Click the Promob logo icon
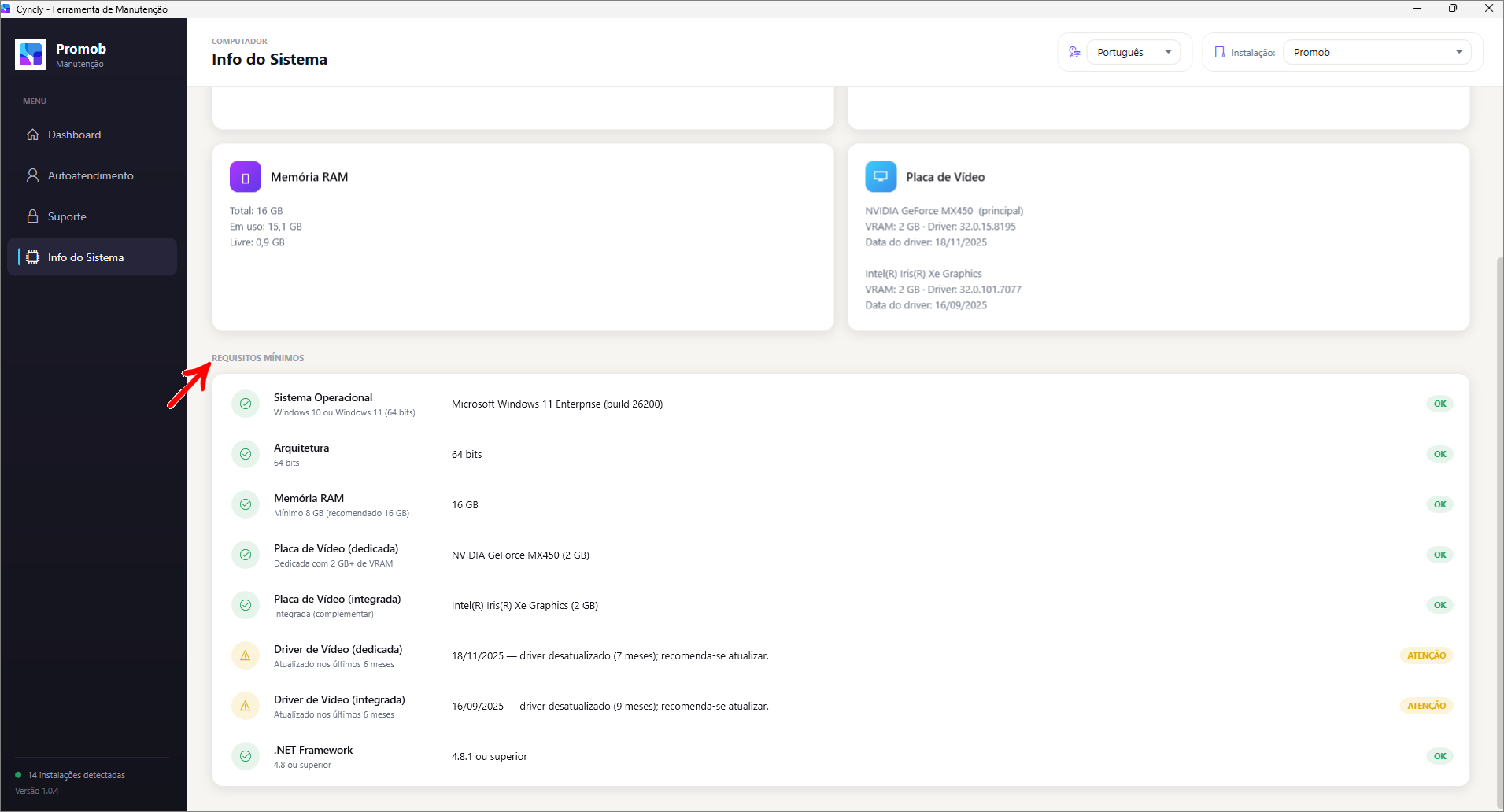1504x812 pixels. [x=31, y=54]
